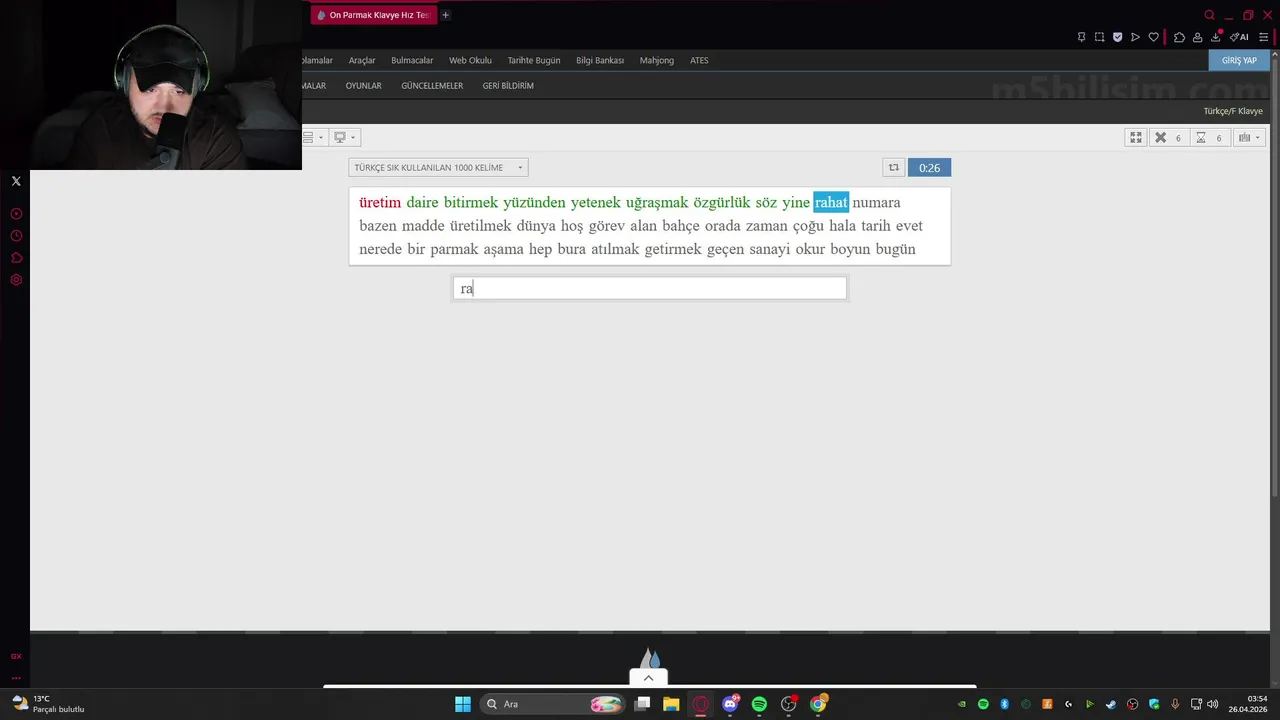Open the AI assistant button
The image size is (1280, 720).
coord(1239,37)
